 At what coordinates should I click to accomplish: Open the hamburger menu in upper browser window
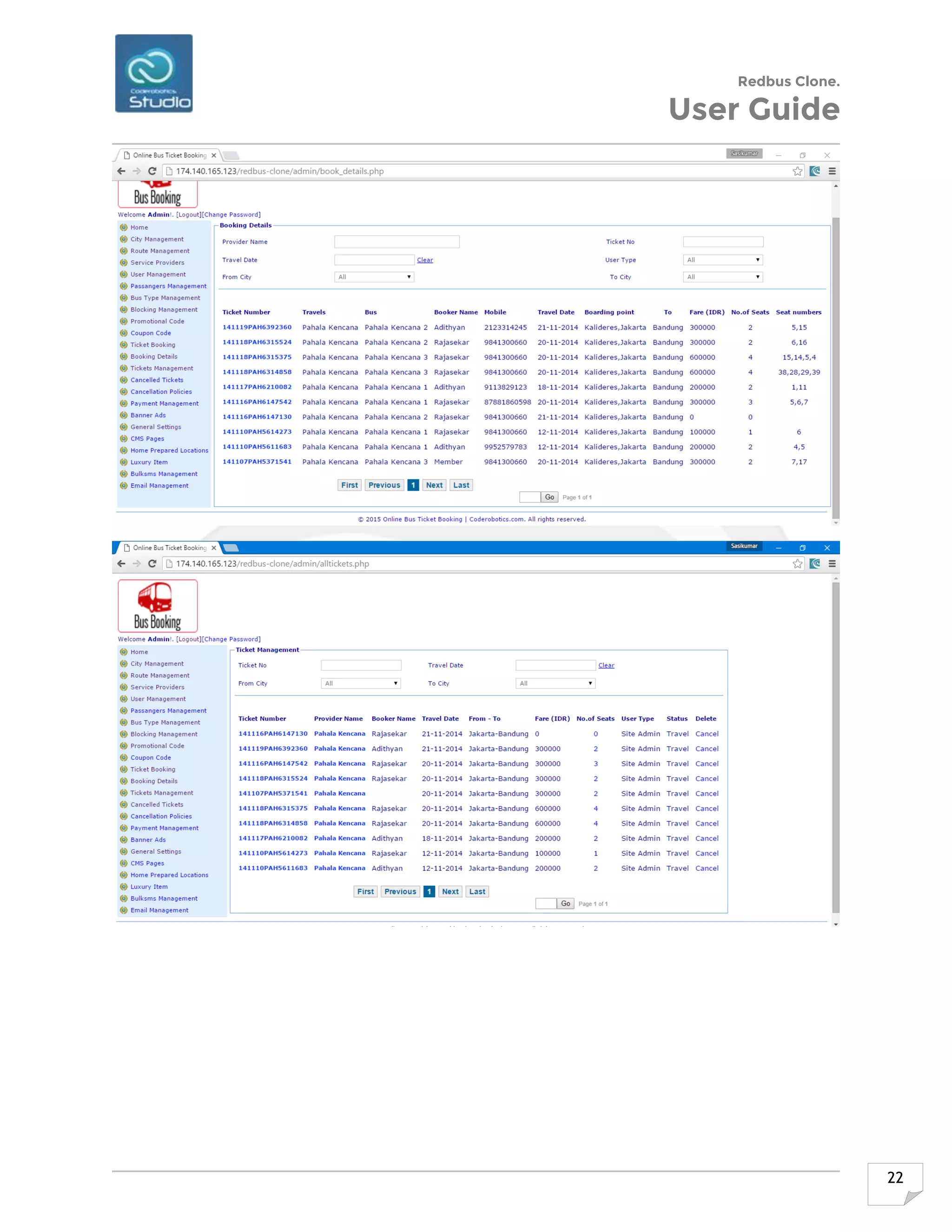pos(832,171)
